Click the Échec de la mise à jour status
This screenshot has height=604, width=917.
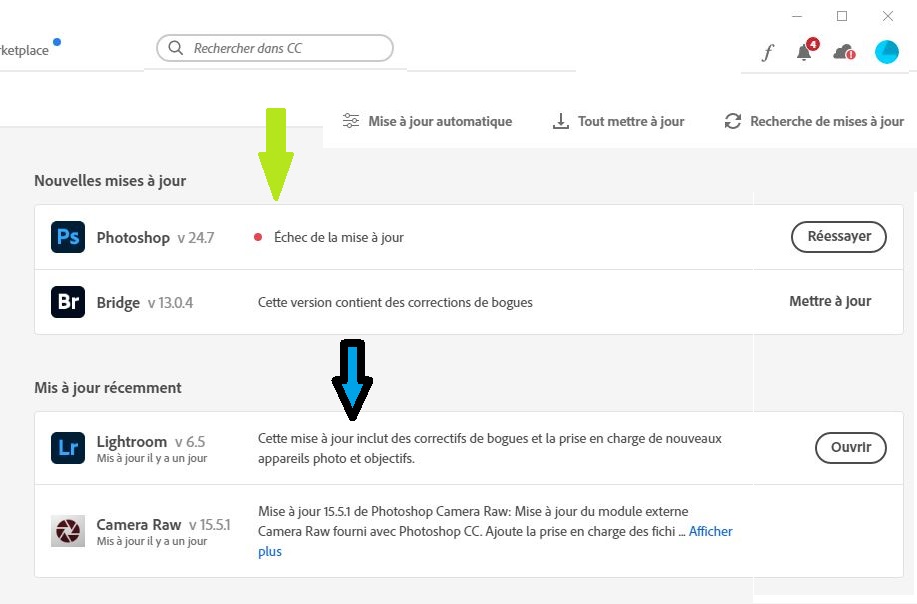338,237
